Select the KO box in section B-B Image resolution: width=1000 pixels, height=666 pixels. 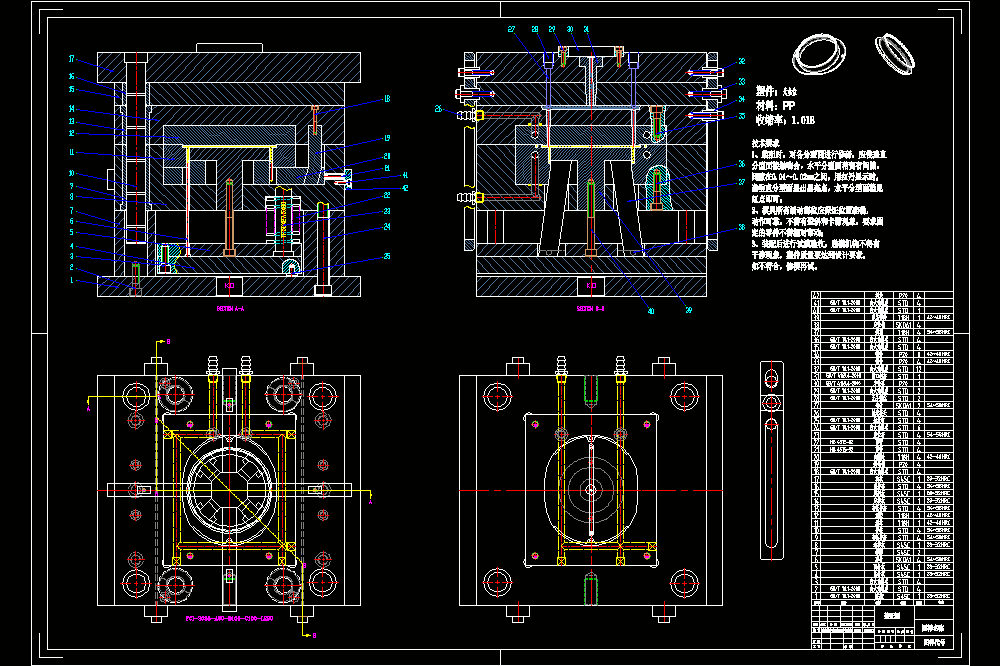point(591,286)
